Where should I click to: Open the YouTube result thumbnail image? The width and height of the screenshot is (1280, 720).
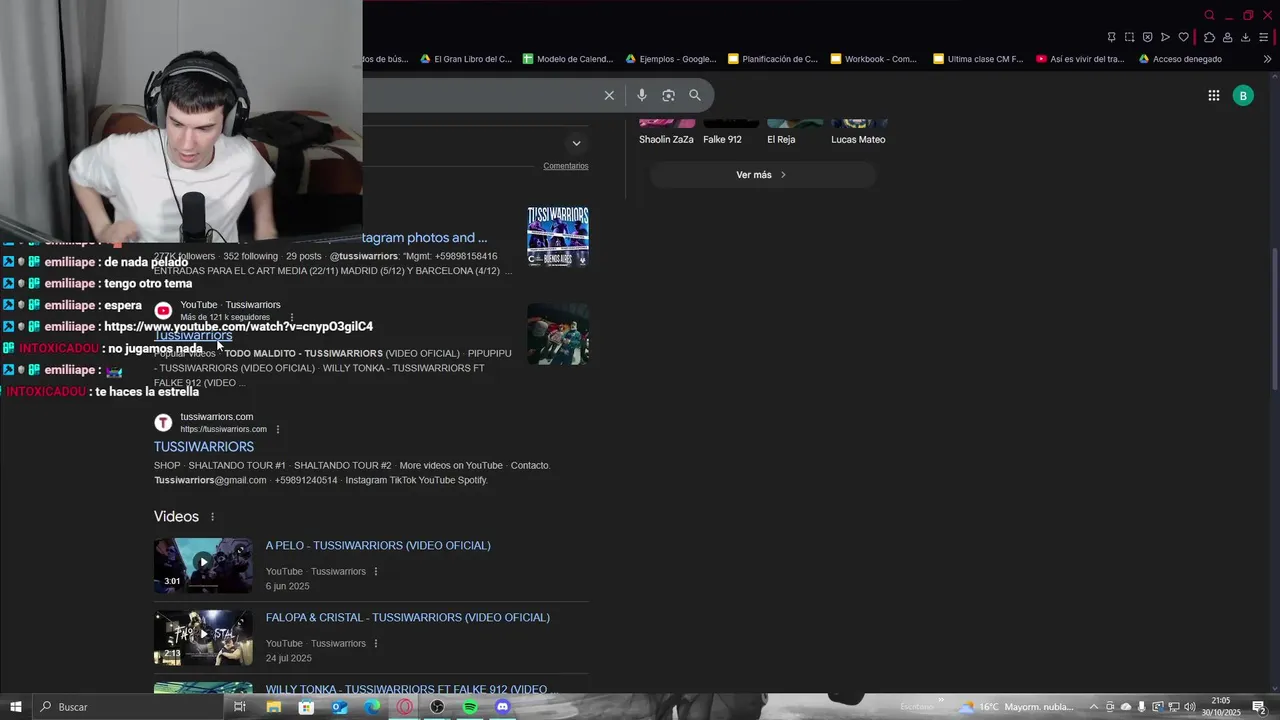(x=558, y=334)
